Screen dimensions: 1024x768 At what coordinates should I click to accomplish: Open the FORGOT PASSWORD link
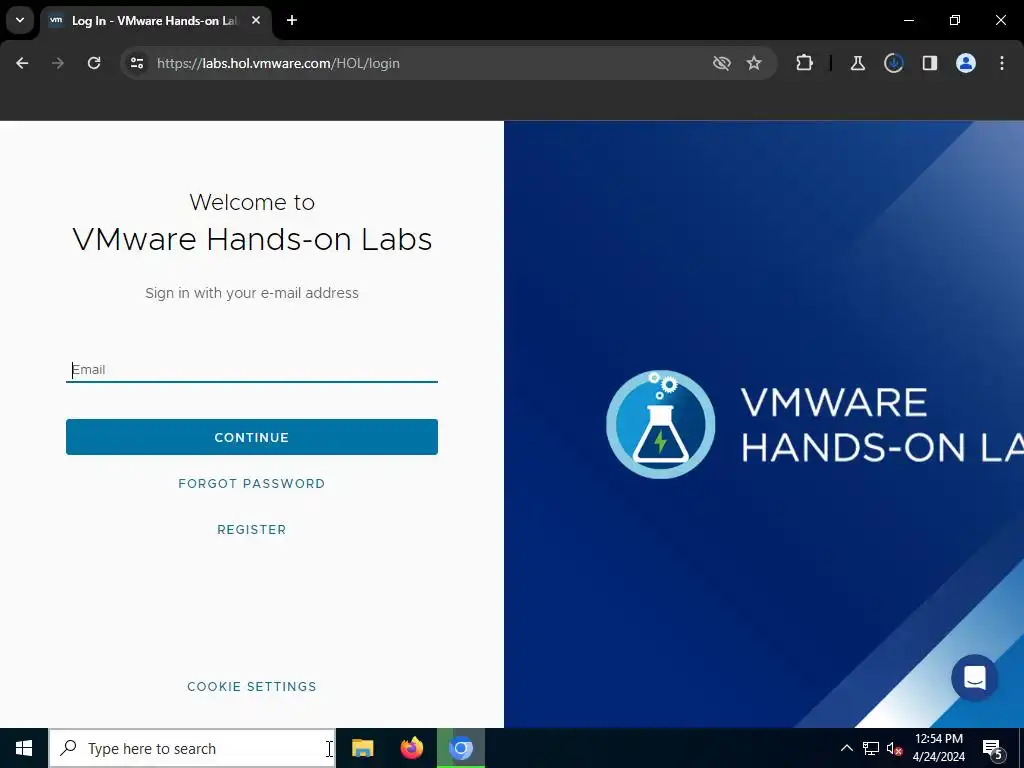[x=252, y=484]
